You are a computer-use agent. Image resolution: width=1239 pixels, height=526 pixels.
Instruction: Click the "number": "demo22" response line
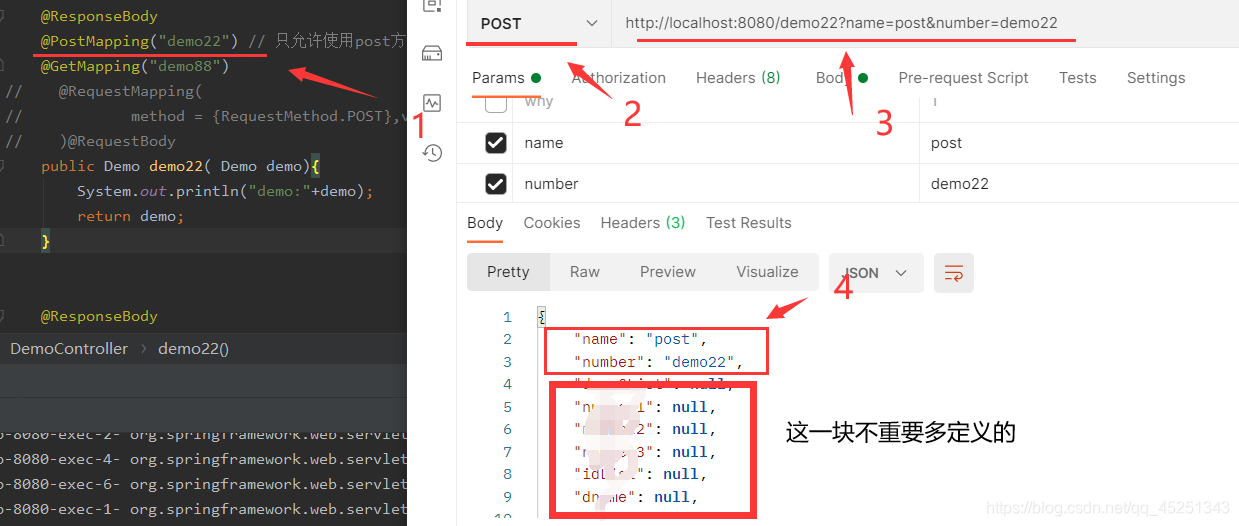point(659,362)
